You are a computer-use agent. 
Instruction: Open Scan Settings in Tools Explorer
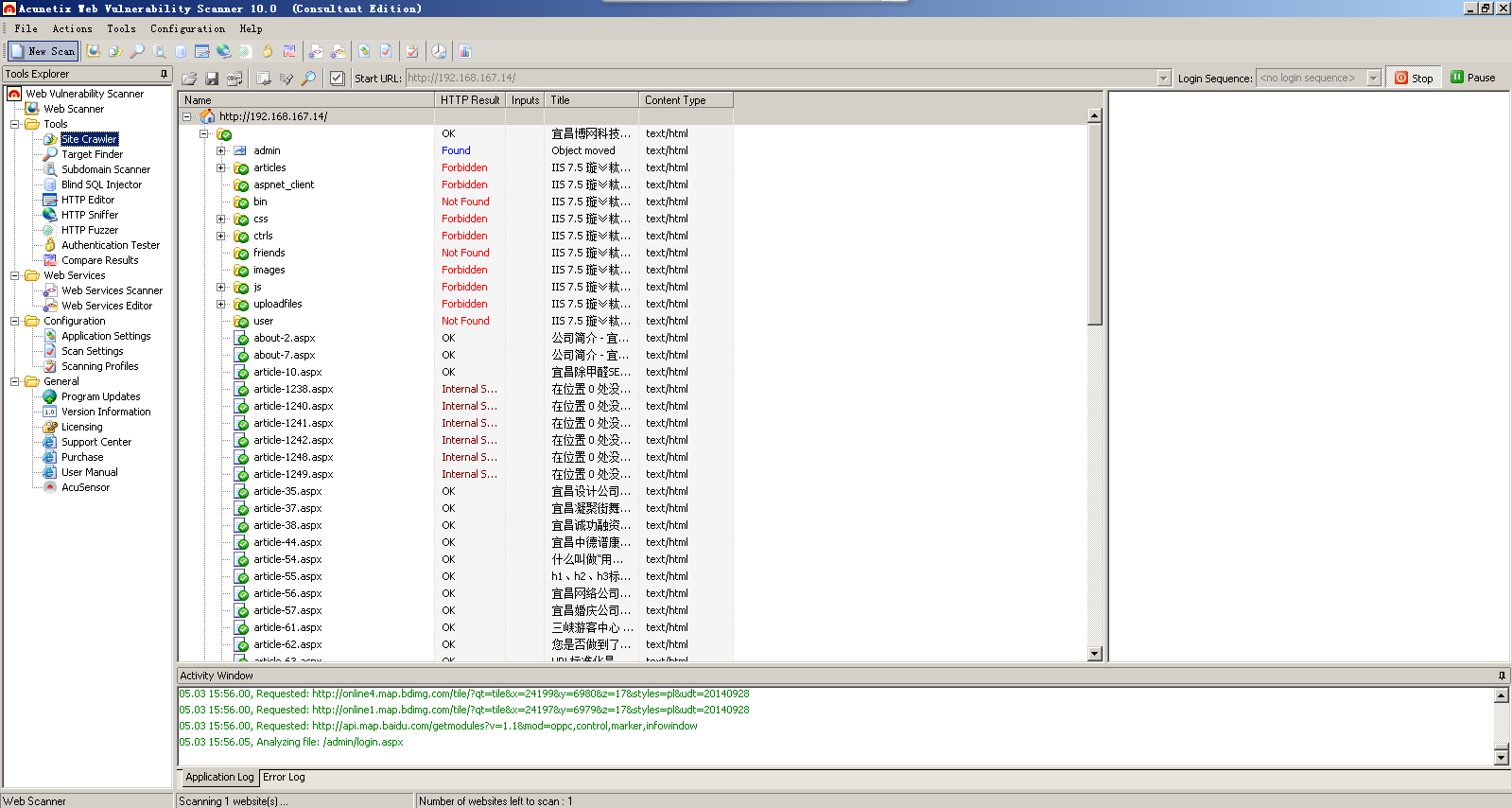[93, 351]
